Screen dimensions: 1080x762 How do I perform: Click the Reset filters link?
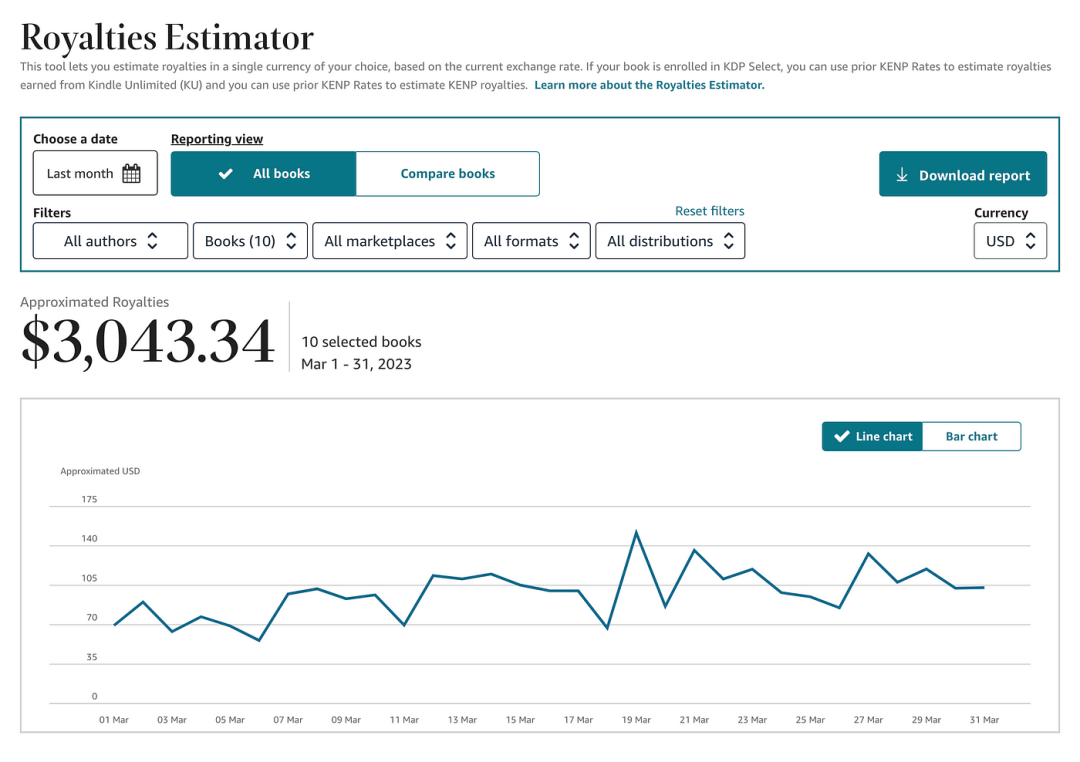click(709, 211)
